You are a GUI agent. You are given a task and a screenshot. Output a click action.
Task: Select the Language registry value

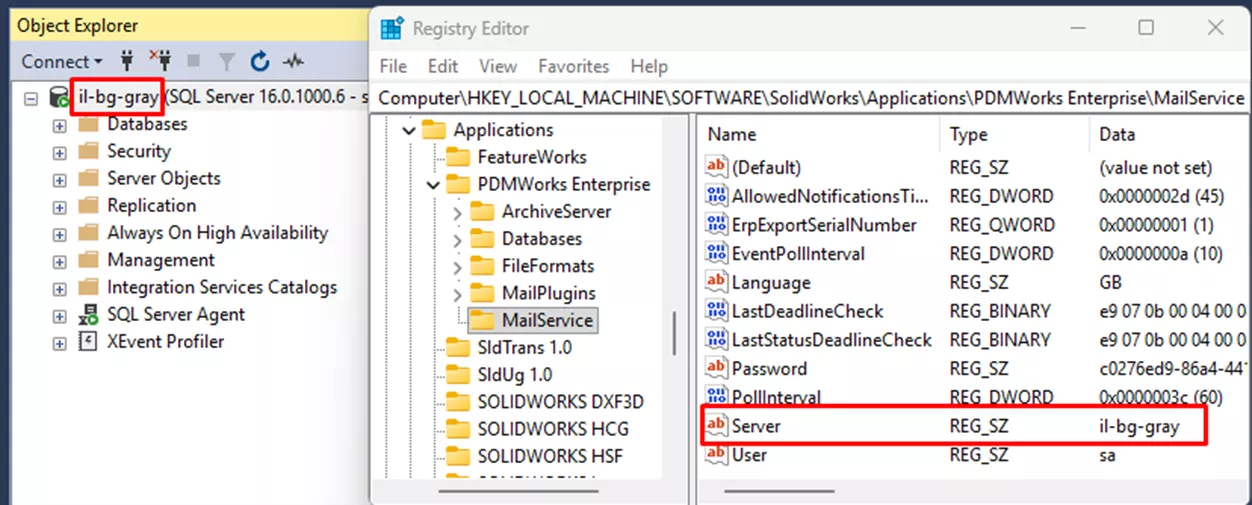coord(771,283)
